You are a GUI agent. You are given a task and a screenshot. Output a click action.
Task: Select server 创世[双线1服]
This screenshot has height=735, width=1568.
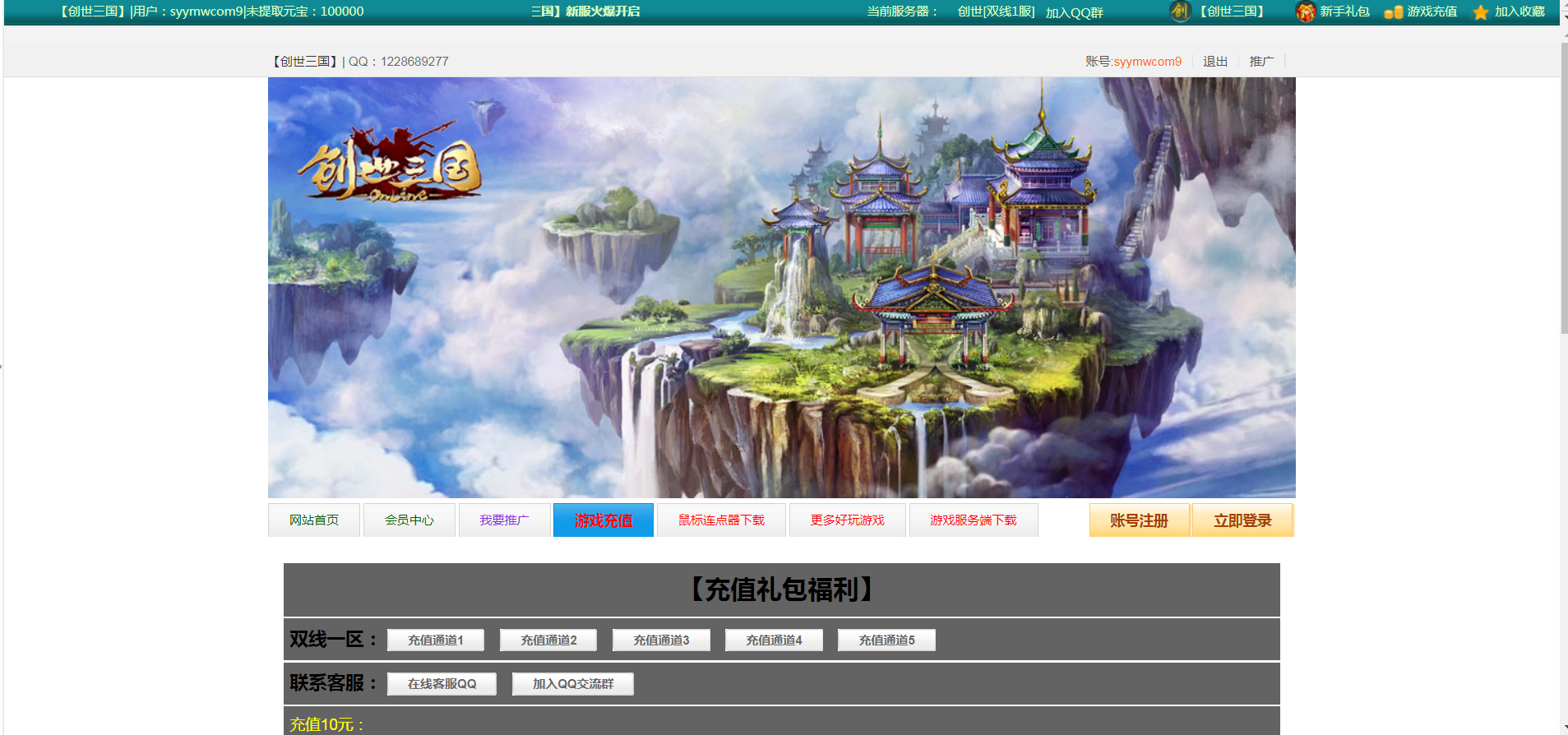pyautogui.click(x=996, y=12)
